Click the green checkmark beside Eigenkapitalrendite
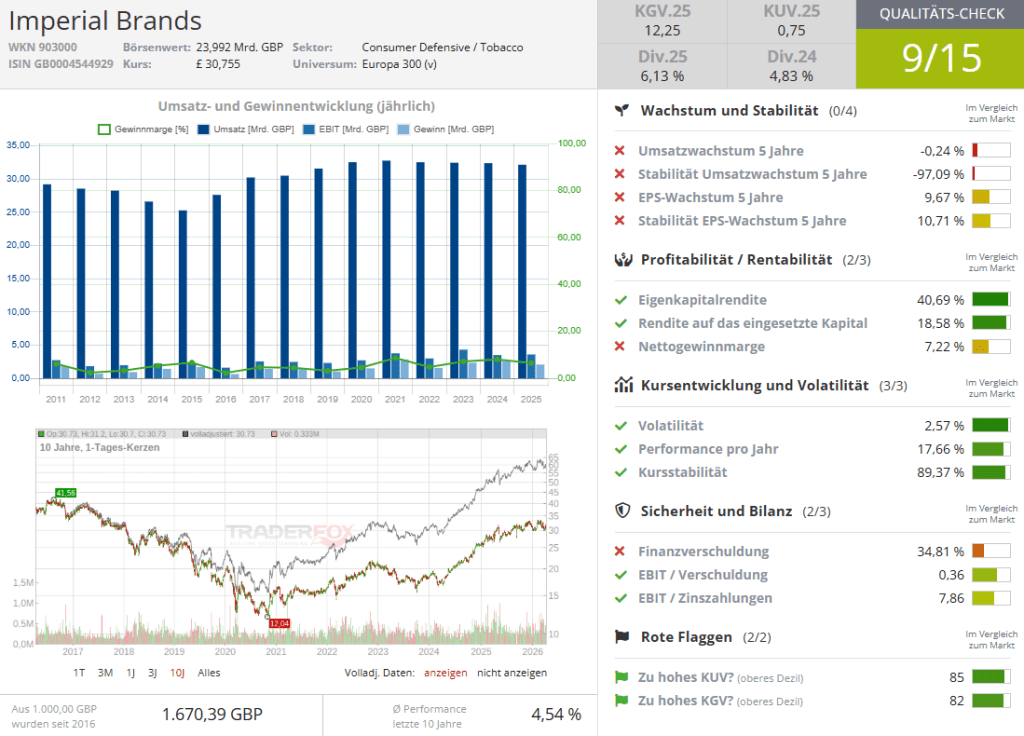The height and width of the screenshot is (736, 1024). point(621,300)
